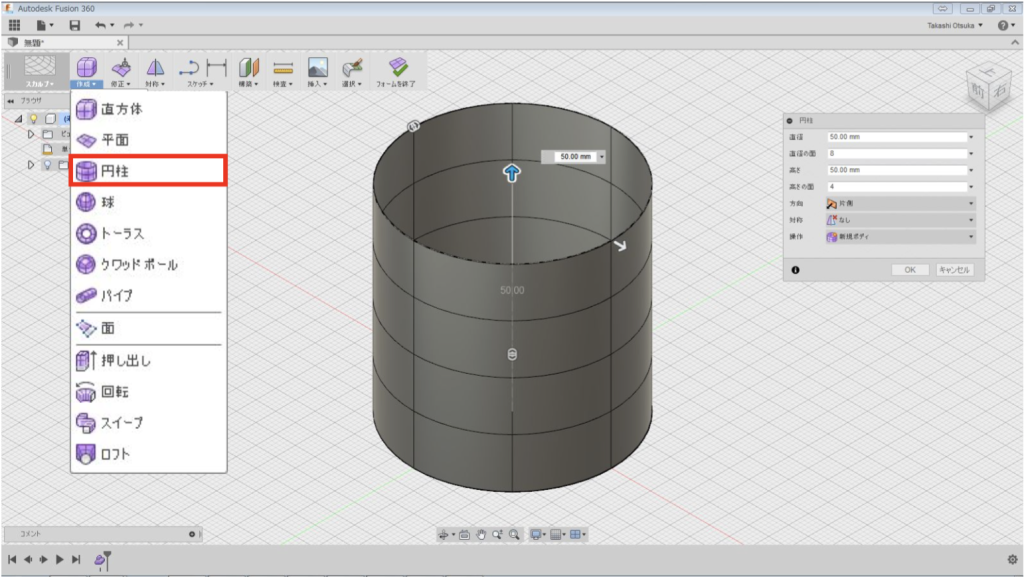
Task: Select the Pan hand tool in navigation bar
Action: 482,535
